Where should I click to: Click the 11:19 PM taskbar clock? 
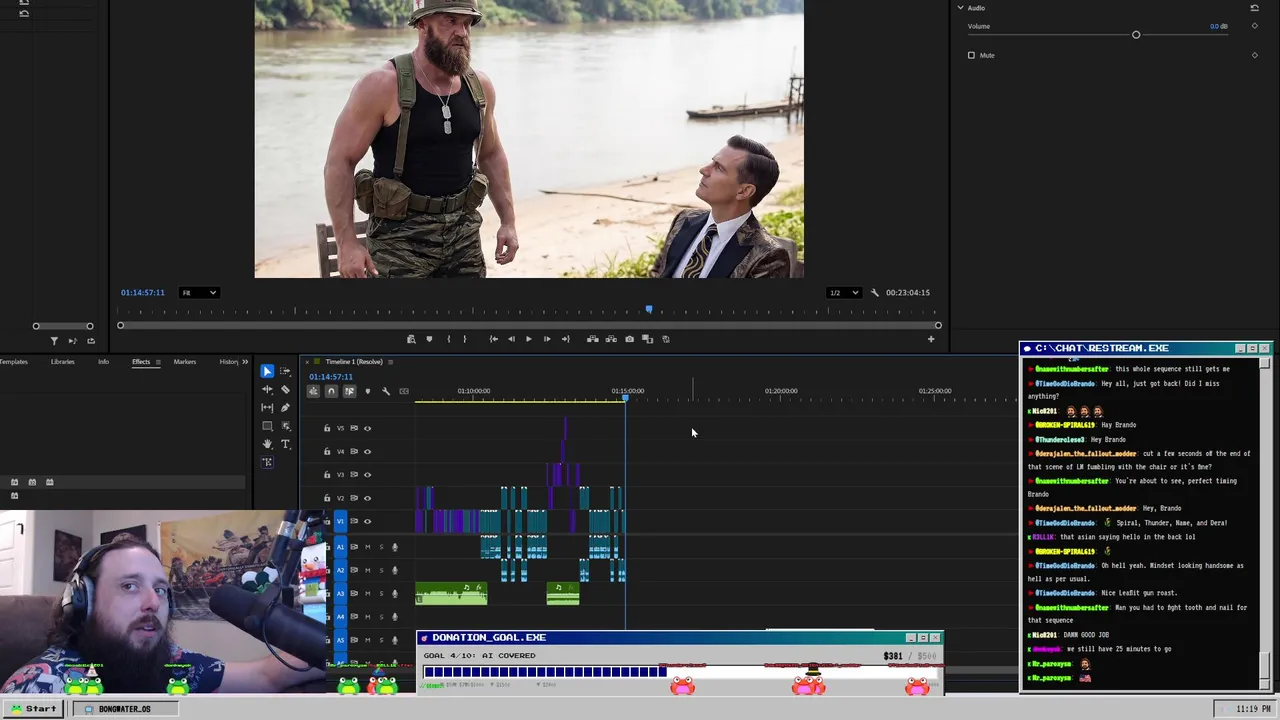pyautogui.click(x=1253, y=709)
